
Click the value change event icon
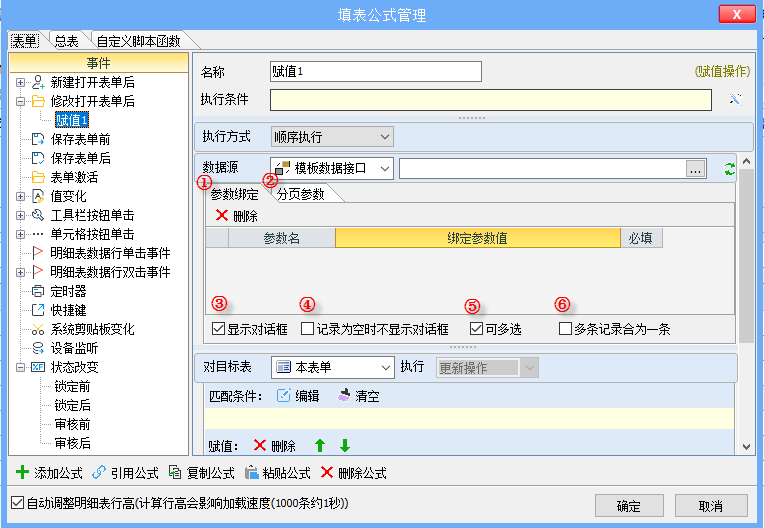click(38, 196)
